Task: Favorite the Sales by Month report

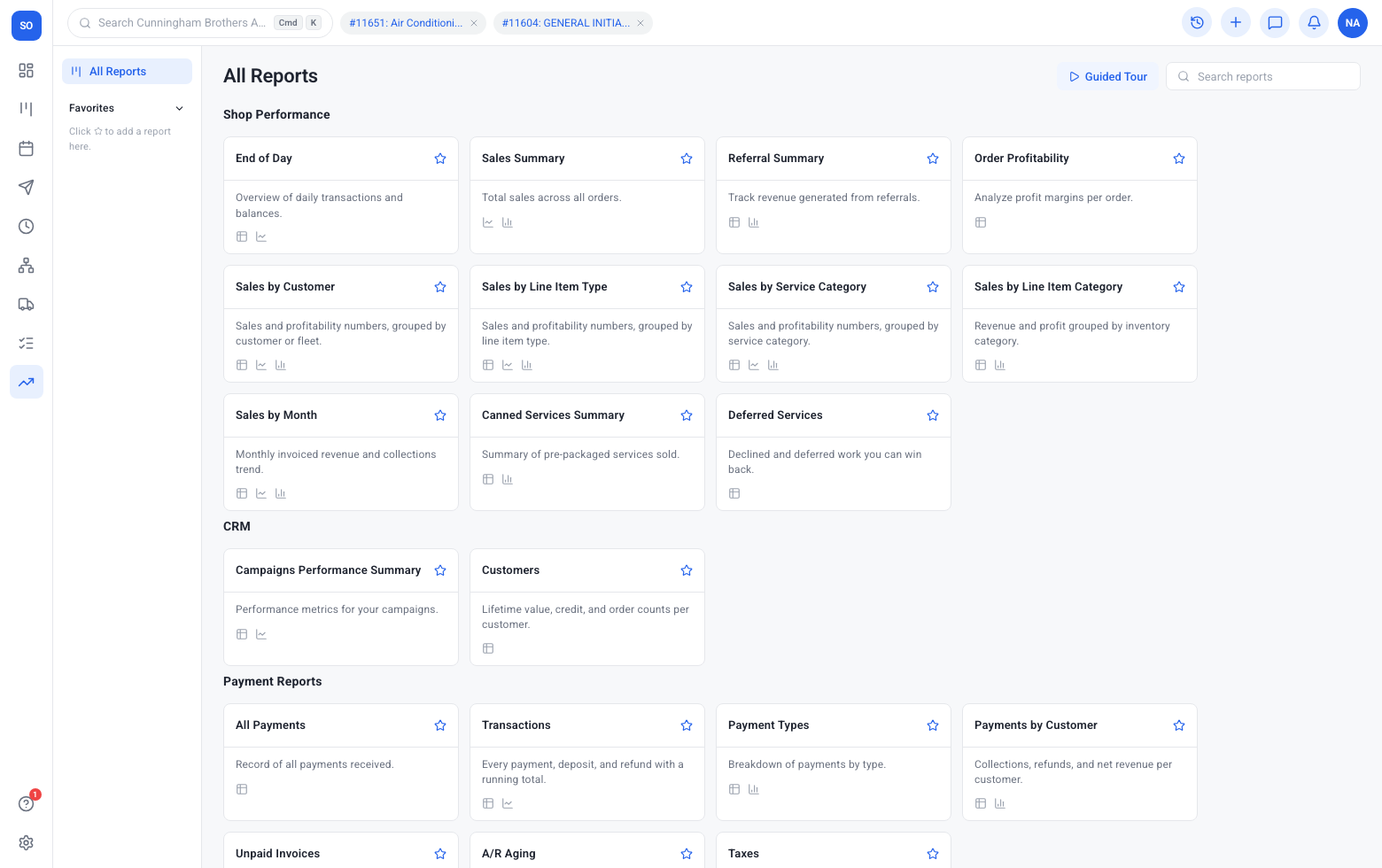Action: [440, 415]
